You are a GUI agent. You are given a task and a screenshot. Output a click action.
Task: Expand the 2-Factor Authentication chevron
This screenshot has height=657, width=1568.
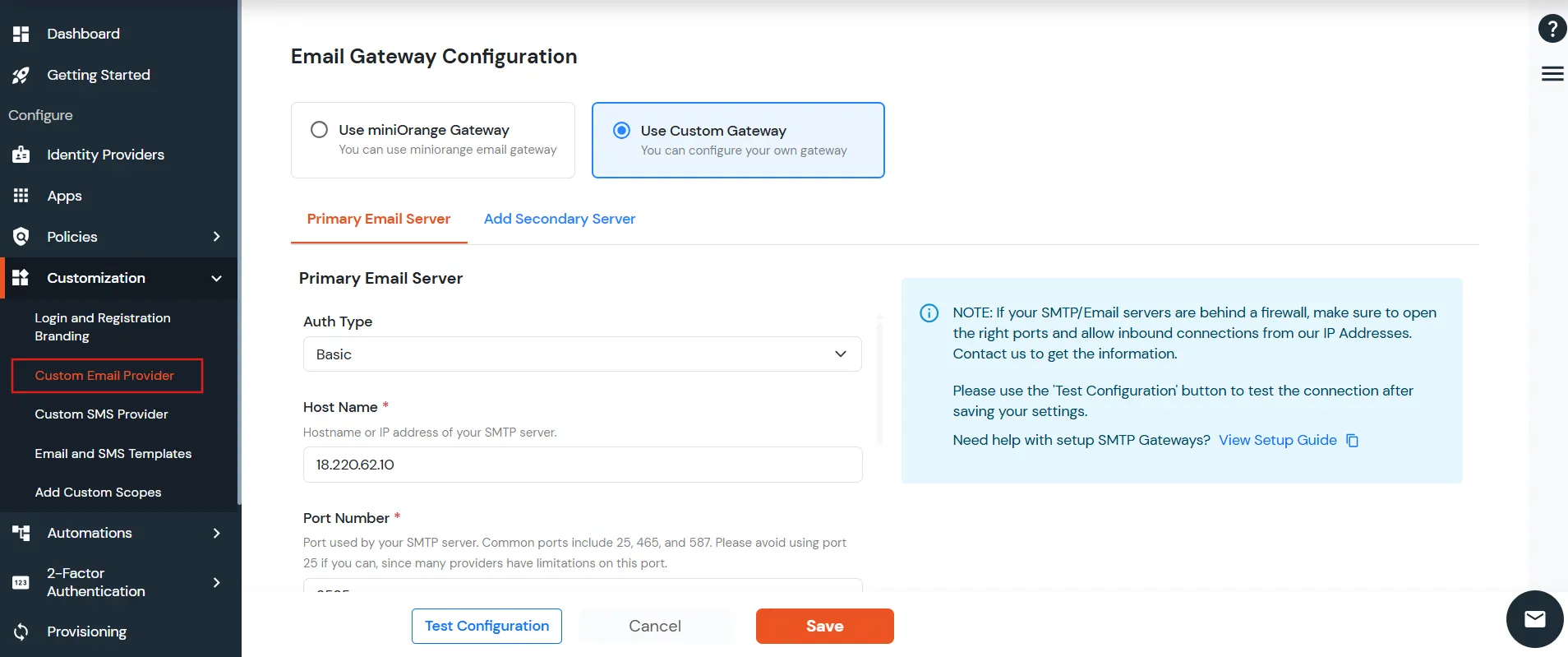point(217,582)
